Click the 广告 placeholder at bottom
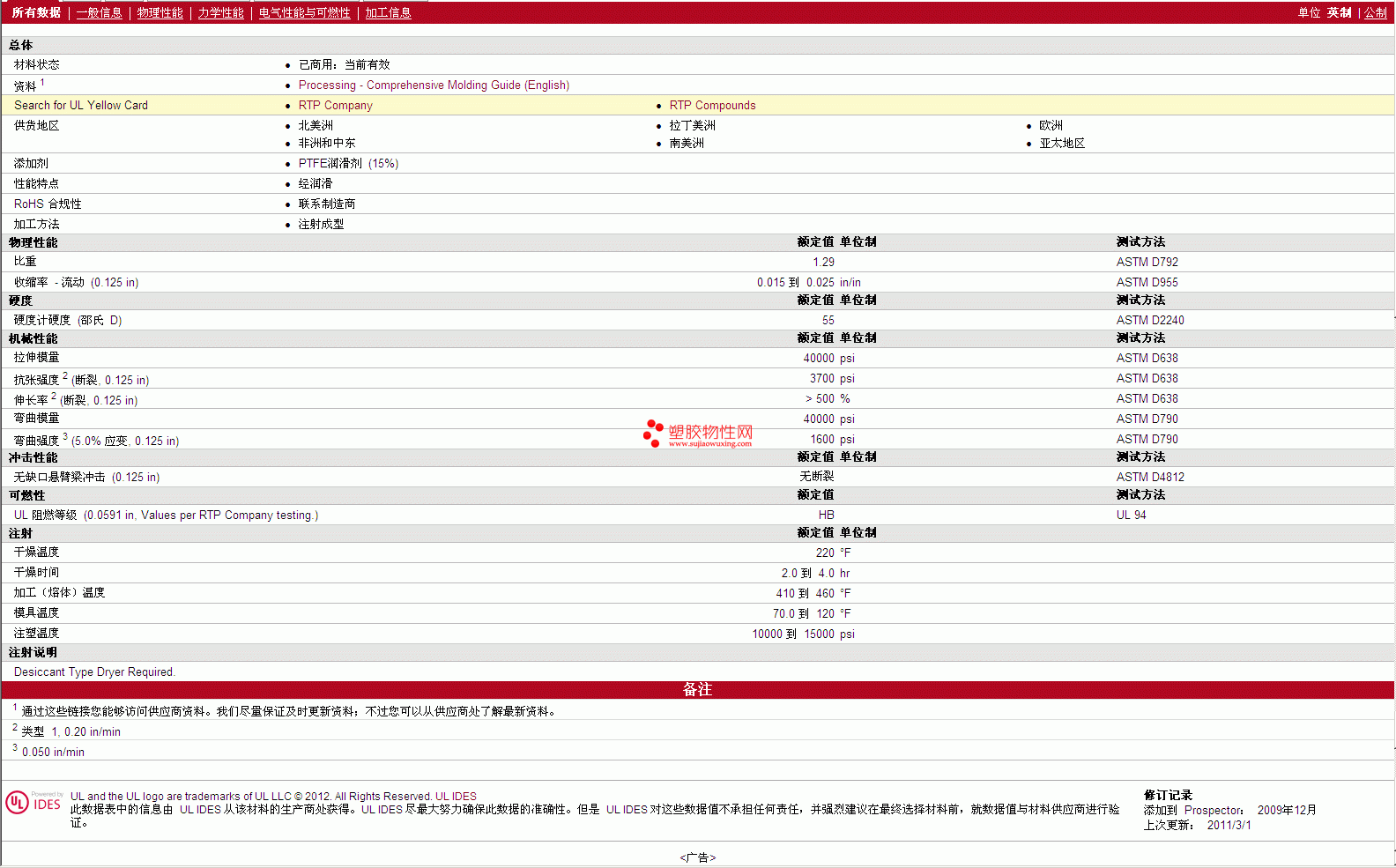This screenshot has height=868, width=1396. click(697, 857)
